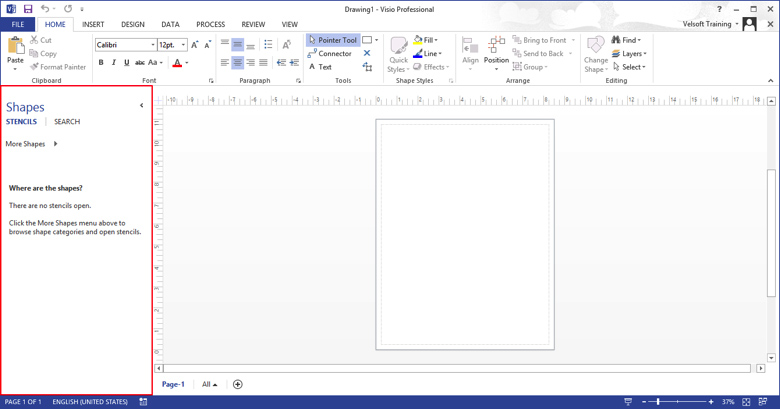Viewport: 780px width, 409px height.
Task: Expand the More Shapes menu
Action: point(31,144)
